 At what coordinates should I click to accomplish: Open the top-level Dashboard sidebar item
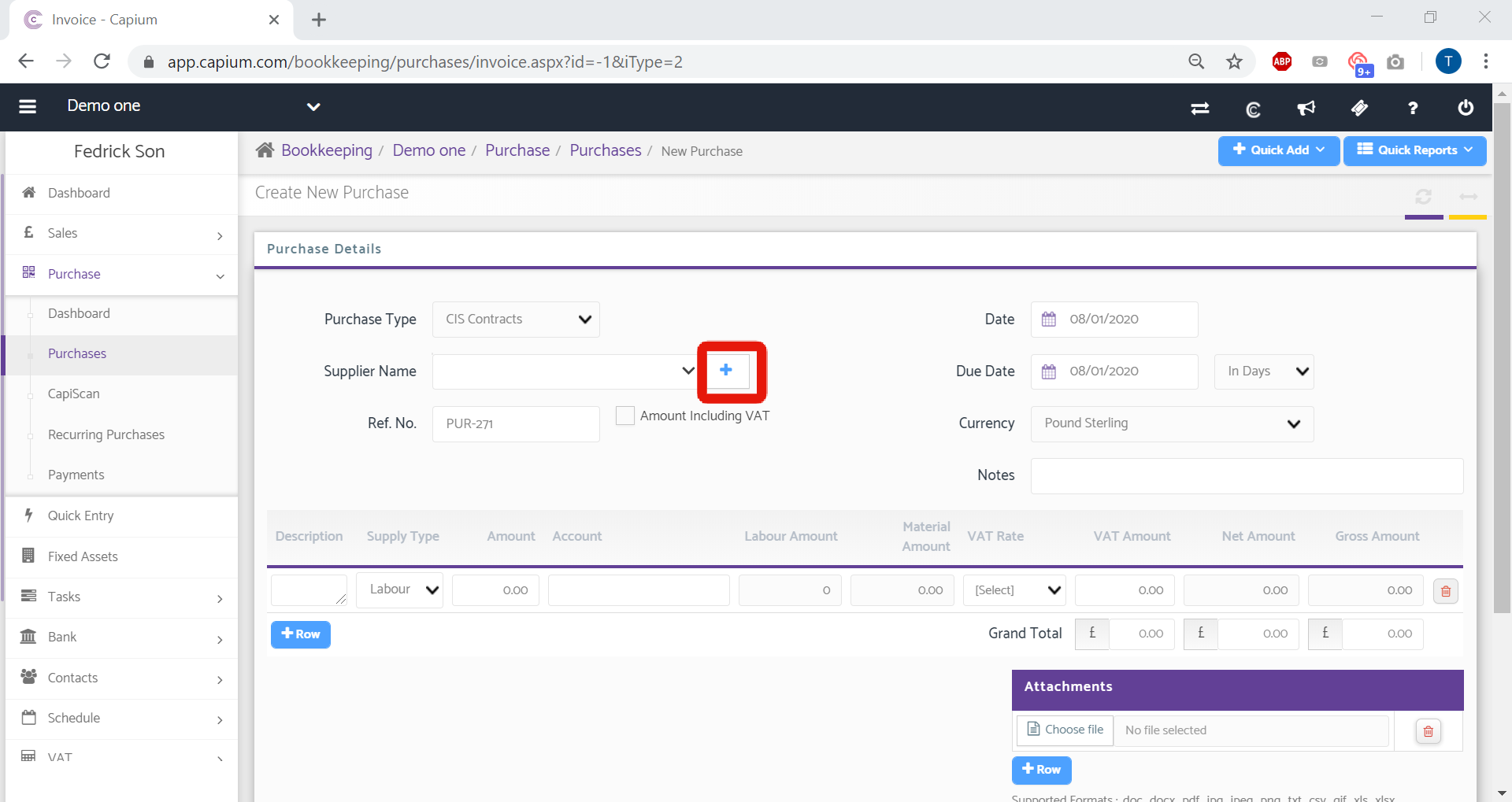tap(122, 193)
